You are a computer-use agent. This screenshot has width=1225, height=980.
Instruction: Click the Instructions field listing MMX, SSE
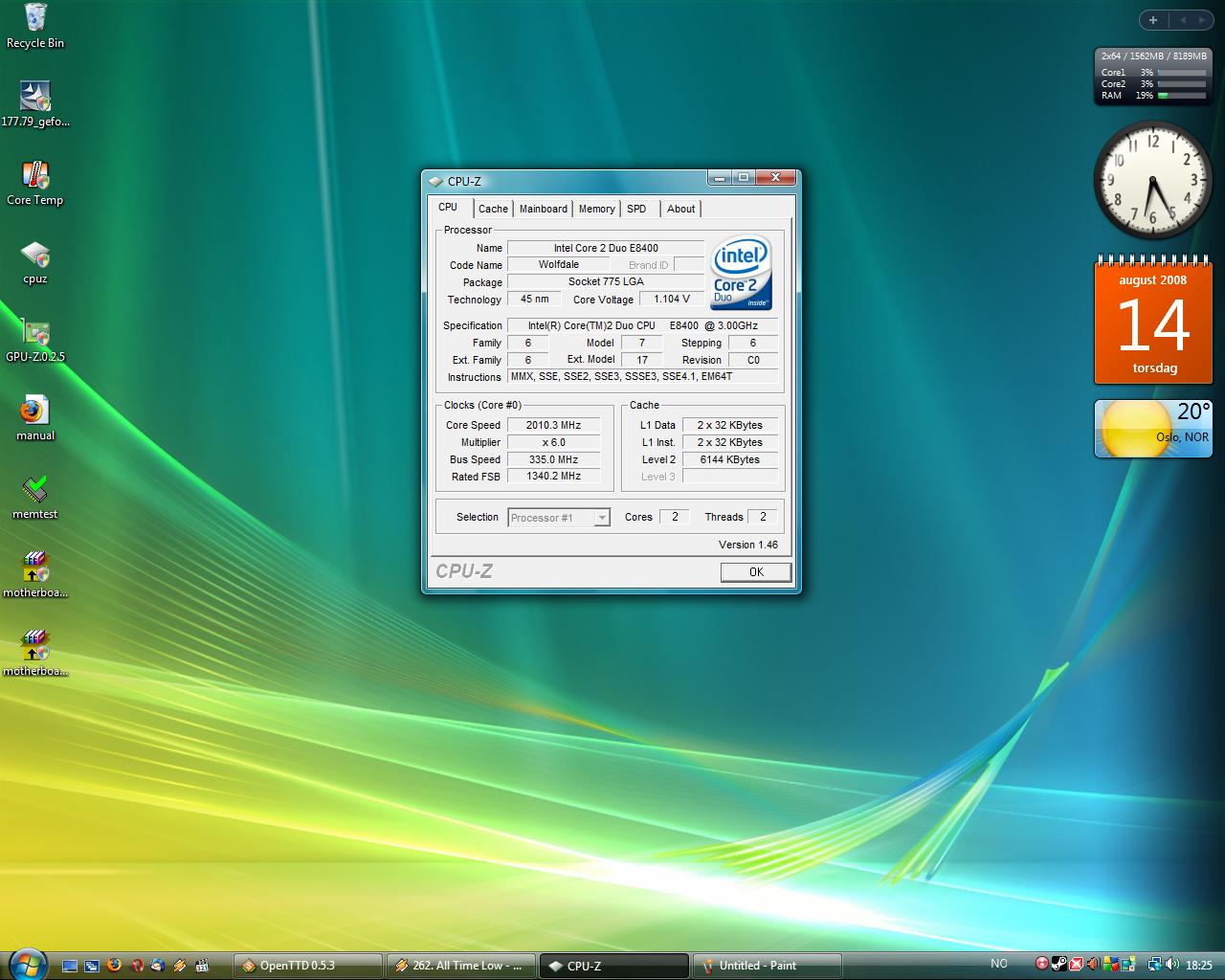coord(642,376)
